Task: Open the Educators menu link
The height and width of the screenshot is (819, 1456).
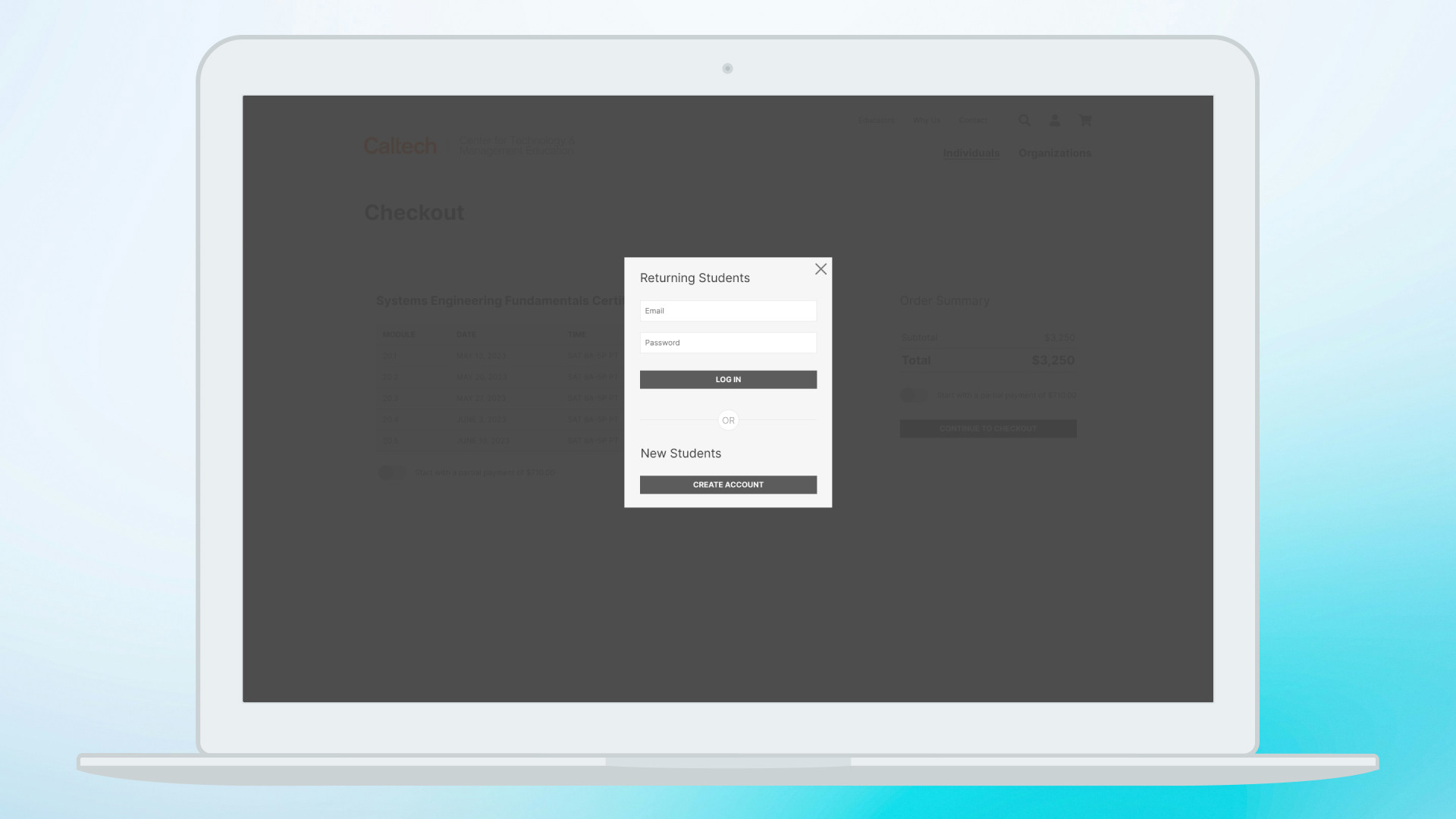Action: point(876,120)
